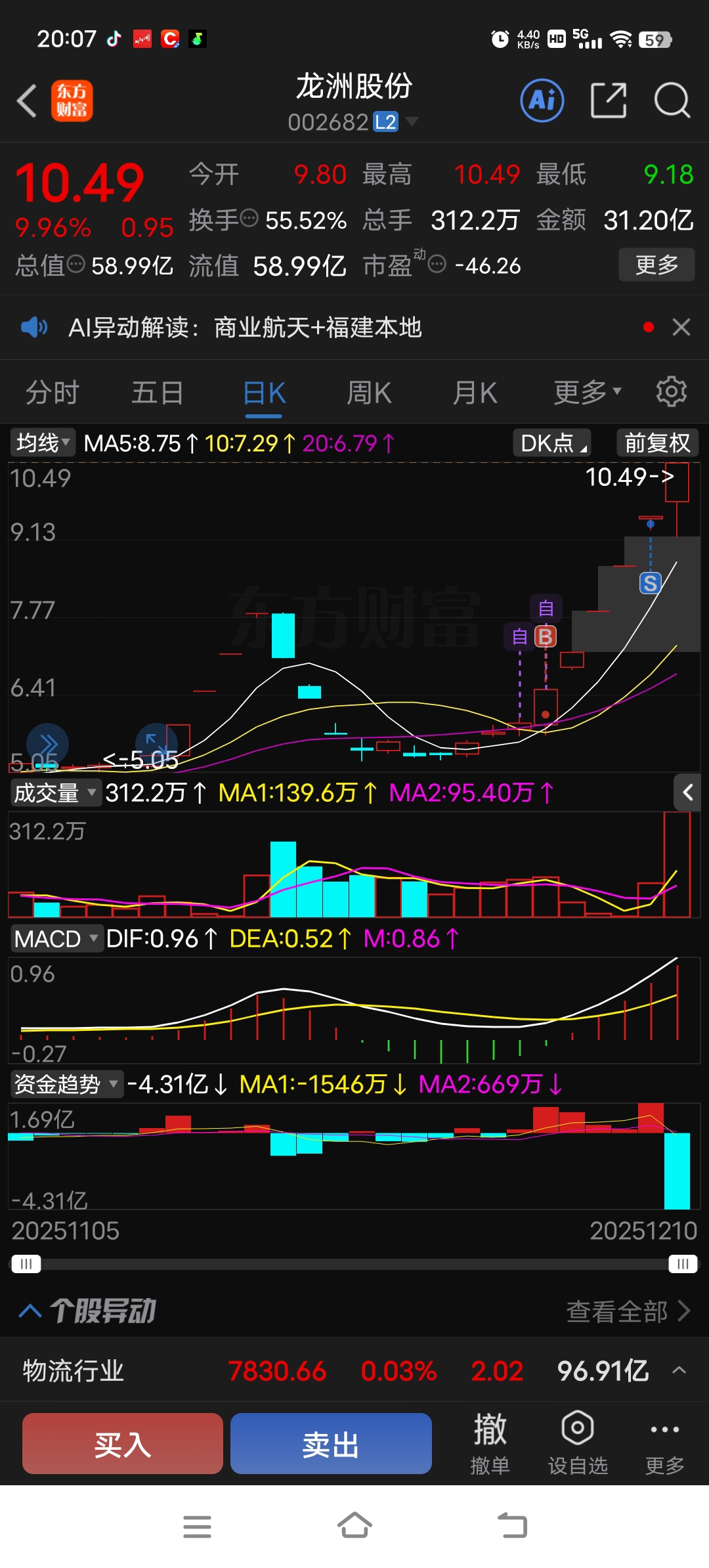Tap the 20251105 start date label
This screenshot has height=1568, width=709.
tap(66, 1230)
